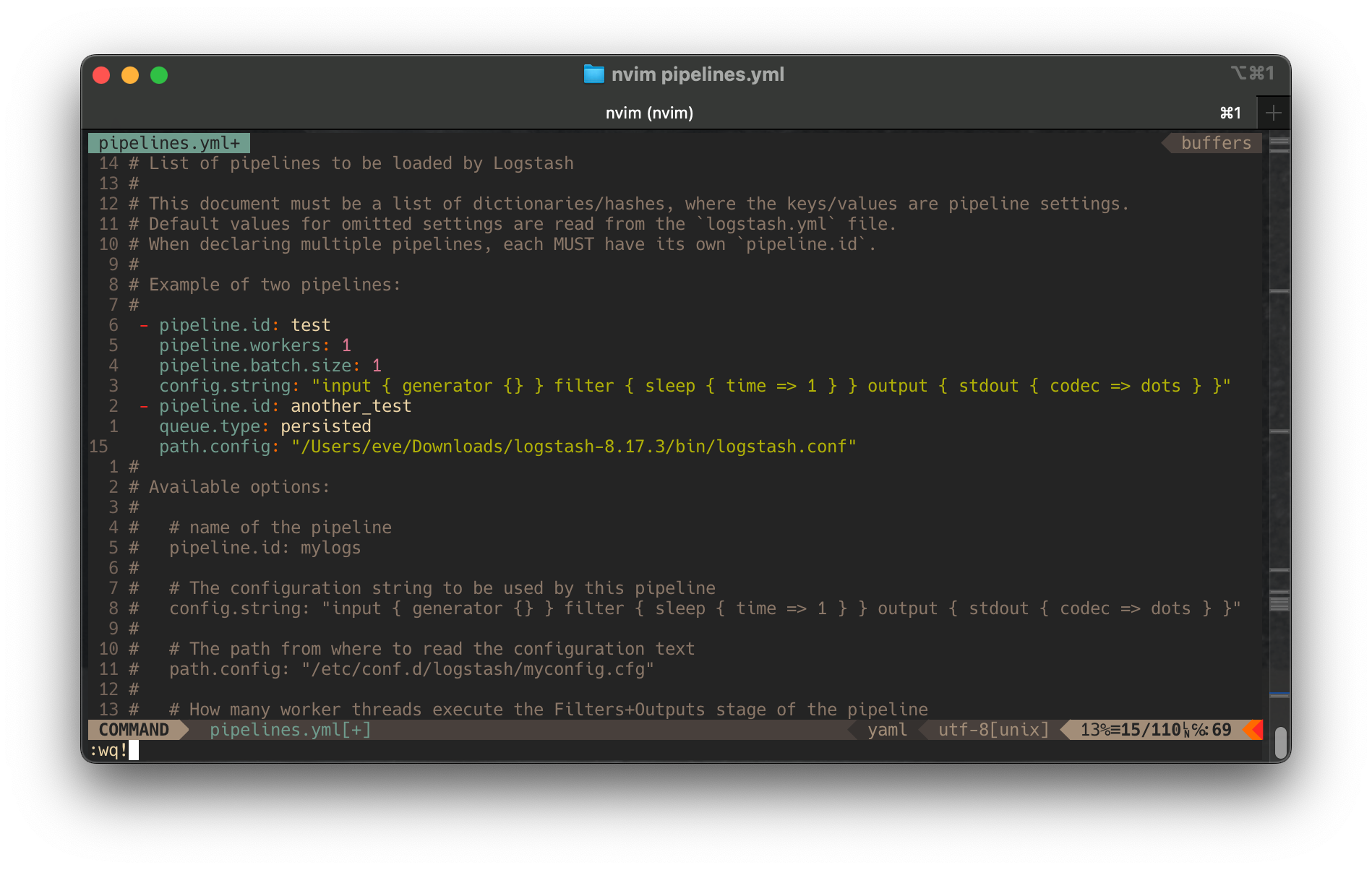Click the logstash.conf path string value
Image resolution: width=1372 pixels, height=870 pixels.
(575, 447)
